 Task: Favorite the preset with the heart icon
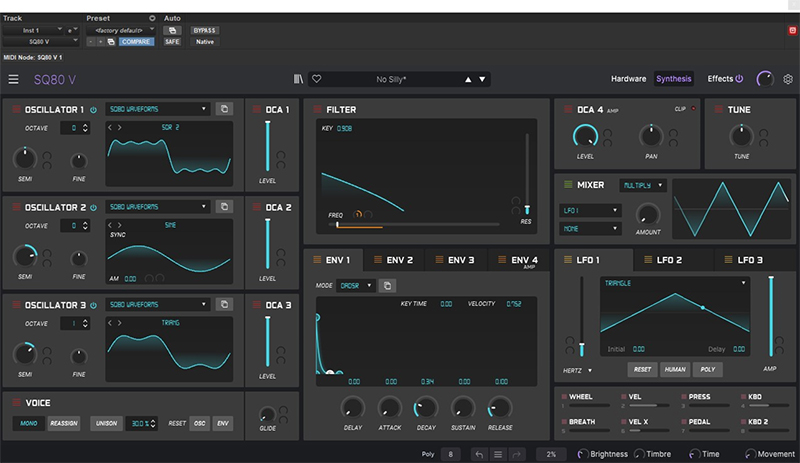(317, 79)
